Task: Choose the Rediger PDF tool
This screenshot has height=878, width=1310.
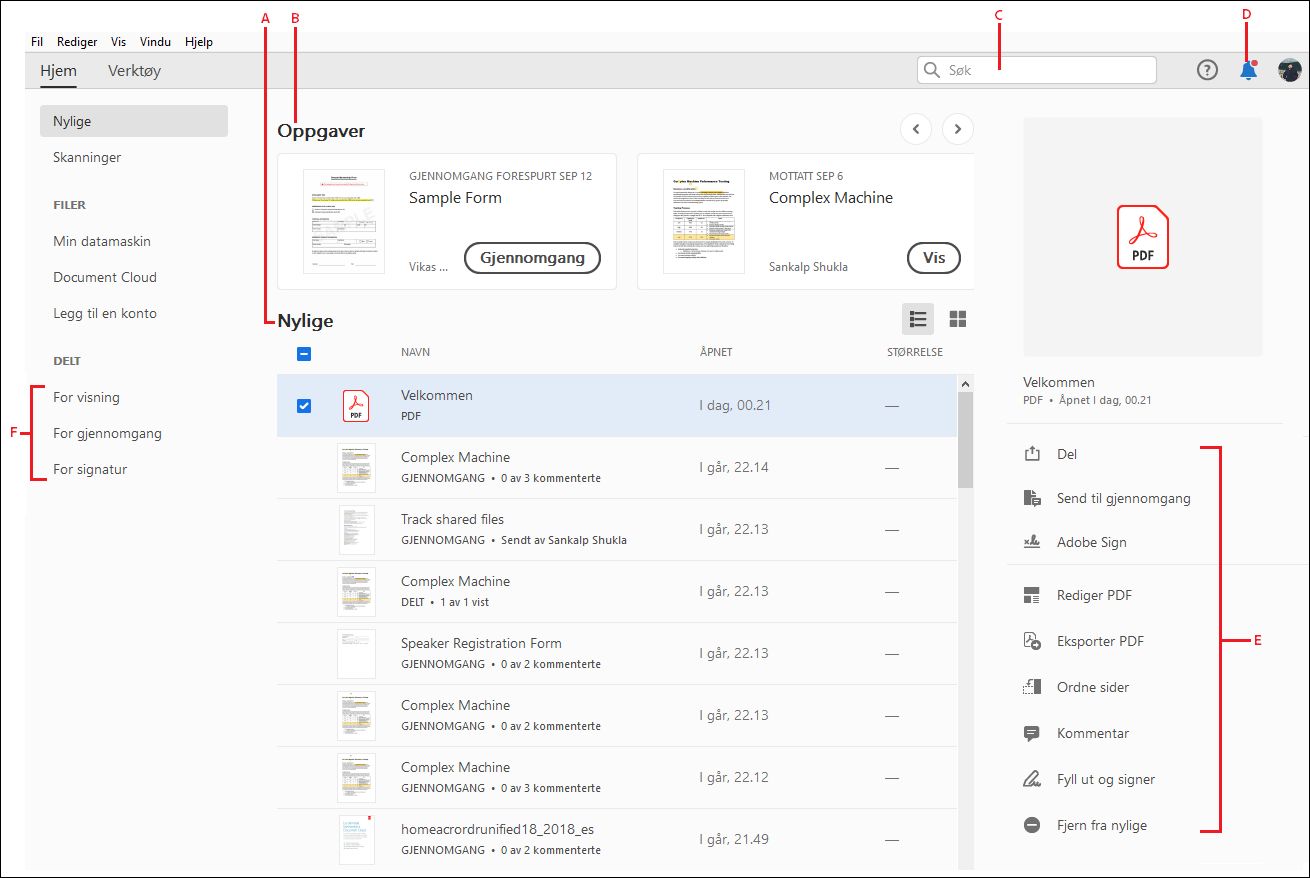Action: point(1094,595)
